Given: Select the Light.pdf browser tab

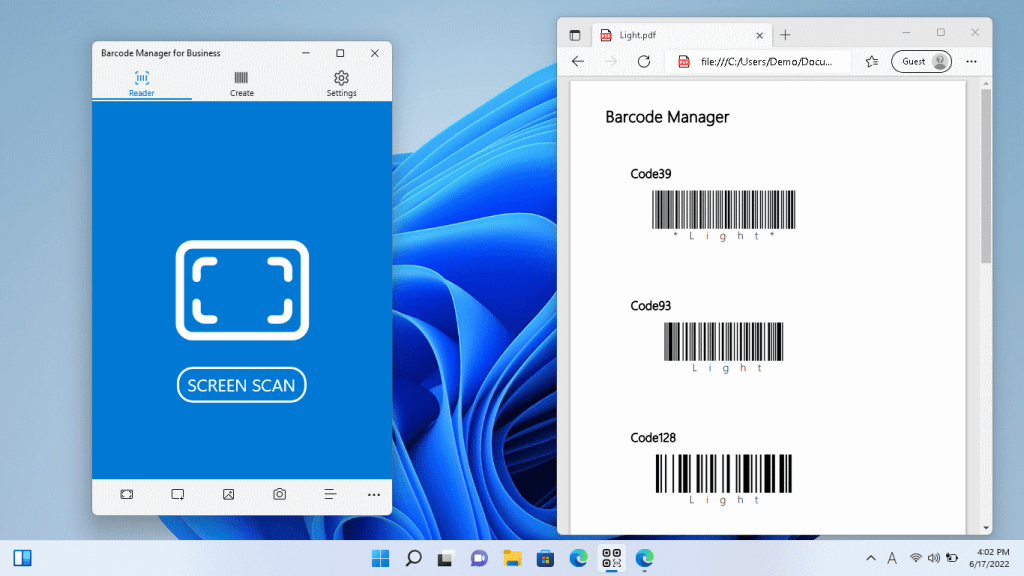Looking at the screenshot, I should (x=670, y=34).
